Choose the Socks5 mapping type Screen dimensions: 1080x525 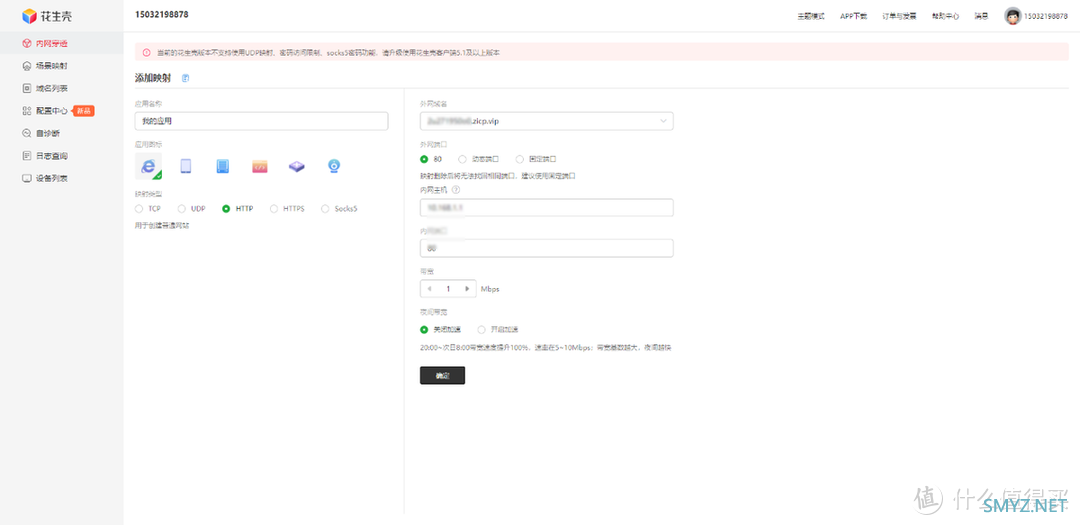click(x=326, y=209)
